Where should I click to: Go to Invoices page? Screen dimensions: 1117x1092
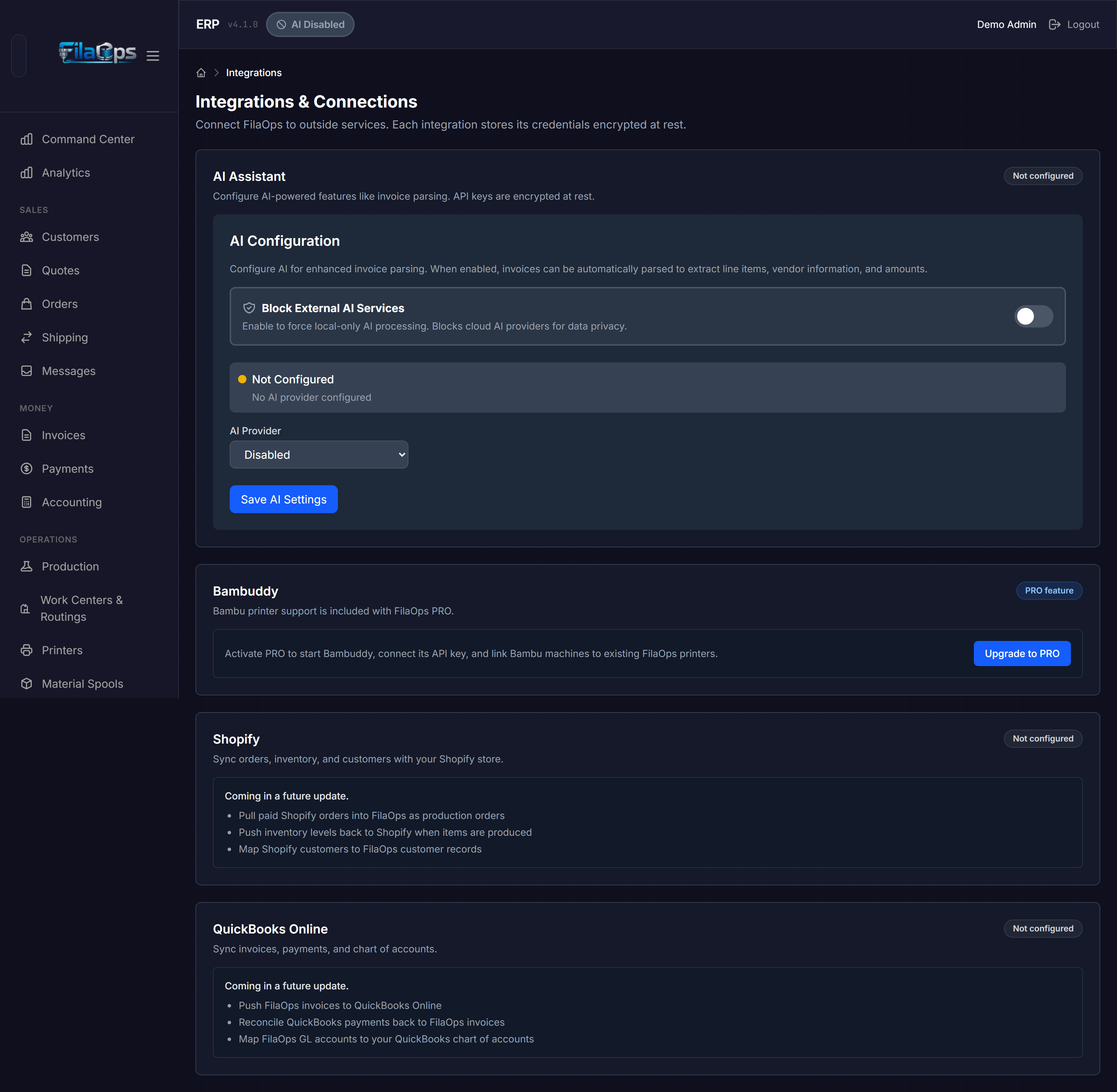88,435
